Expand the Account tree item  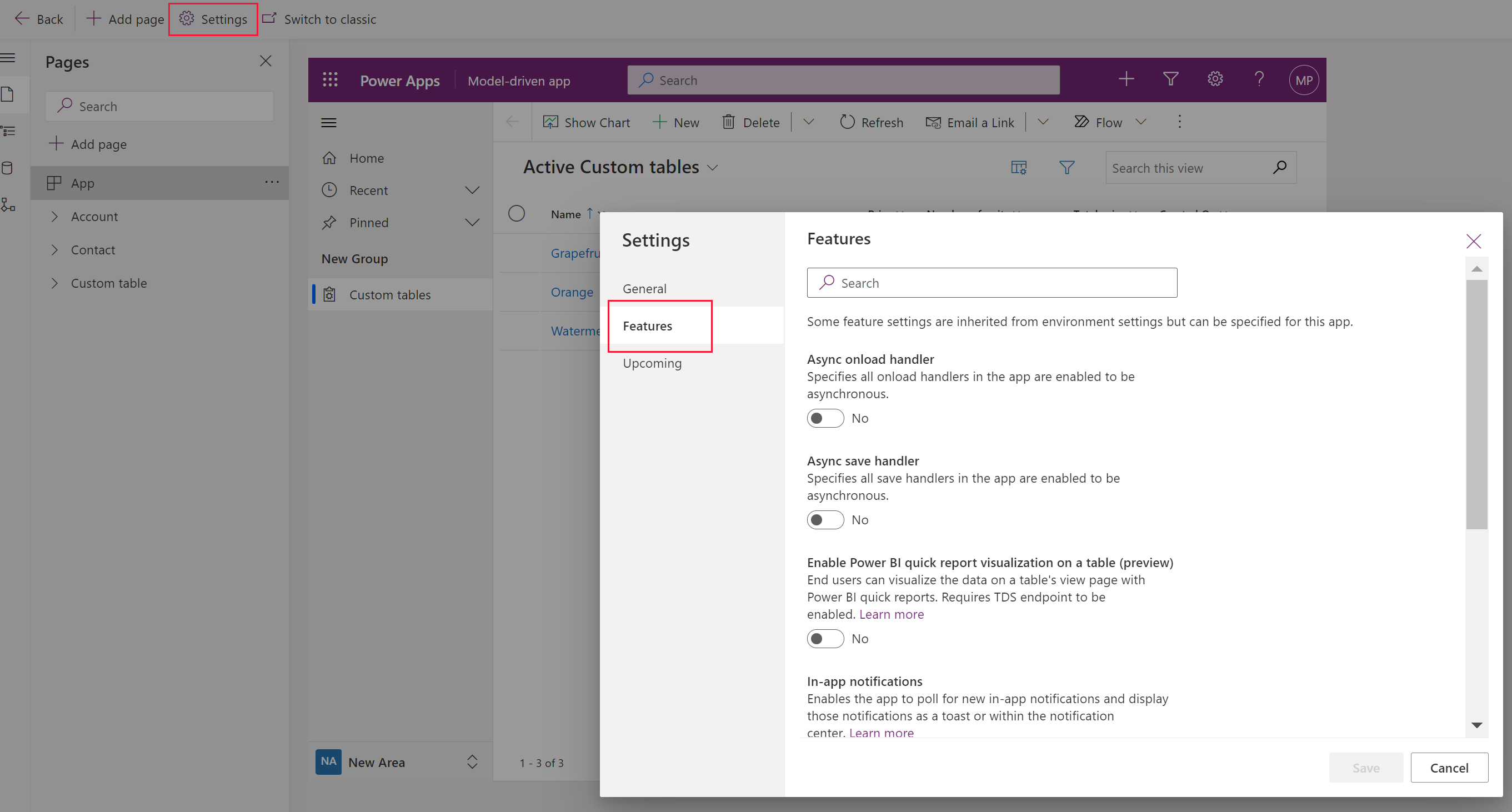coord(55,215)
